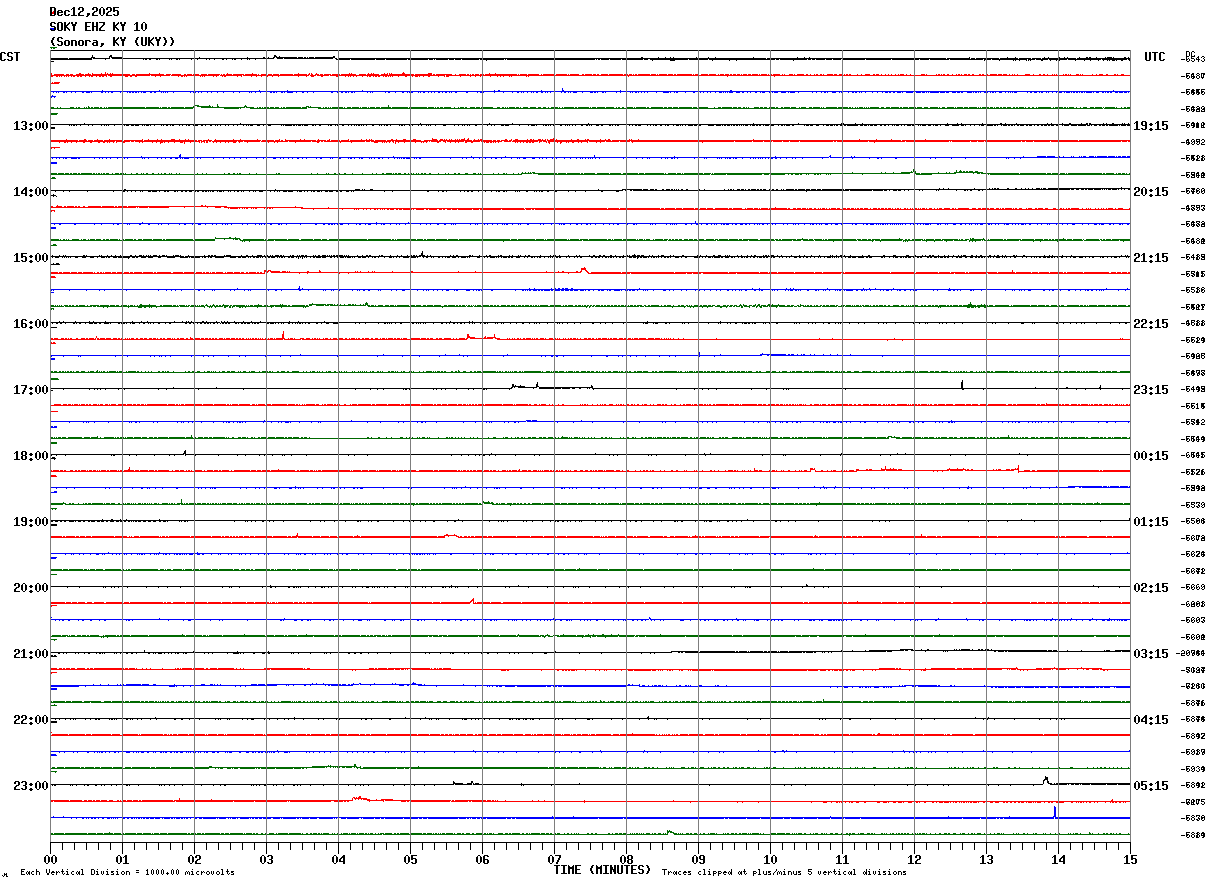Viewport: 1210px width, 886px height.
Task: Click the black spike on the 17:00 trace
Action: (962, 384)
